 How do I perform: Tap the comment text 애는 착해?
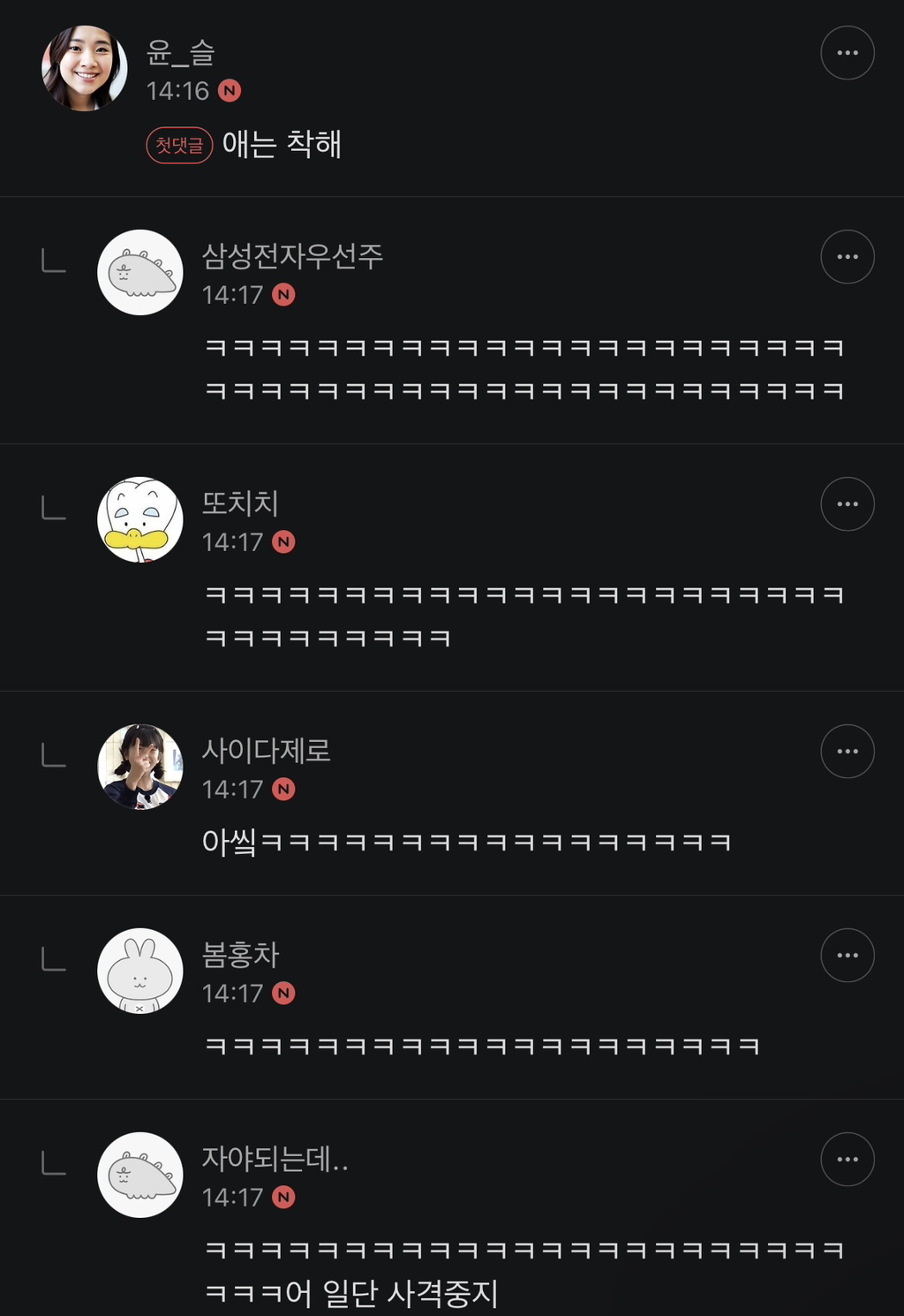(282, 145)
